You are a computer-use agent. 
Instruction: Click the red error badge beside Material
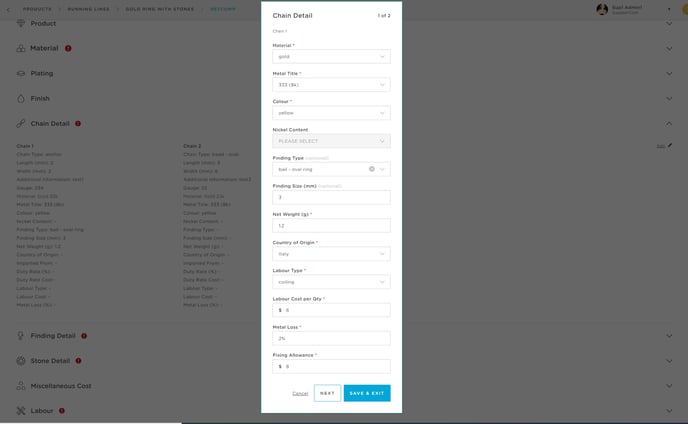pos(68,48)
